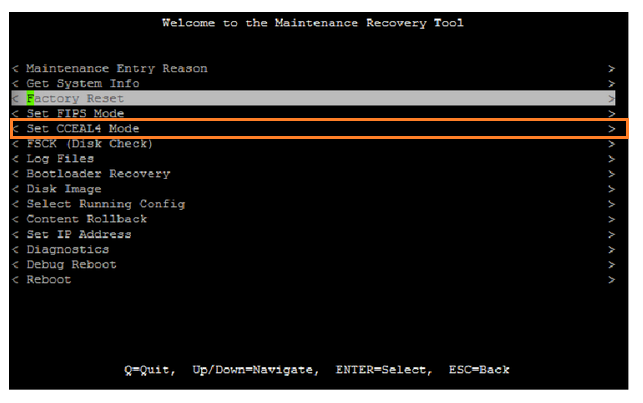Select Set FIPS Mode
Screen dimensions: 643x403
[313, 114]
